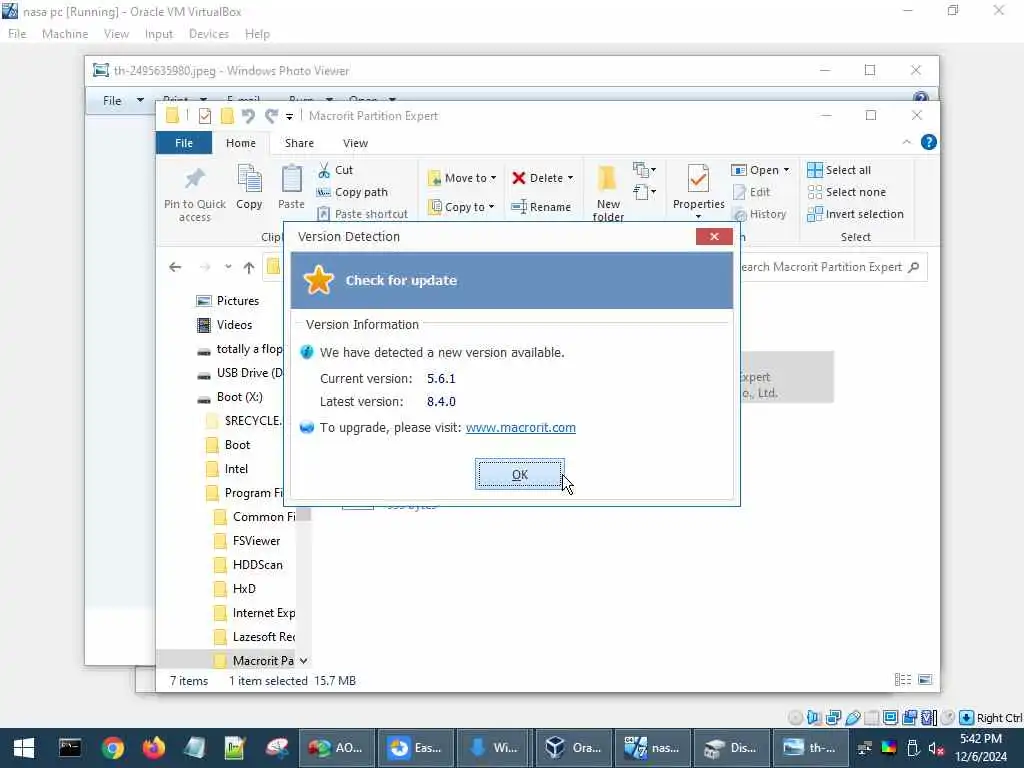Screen dimensions: 1024x768
Task: Select Boot (X:) drive in navigation pane
Action: click(x=230, y=396)
